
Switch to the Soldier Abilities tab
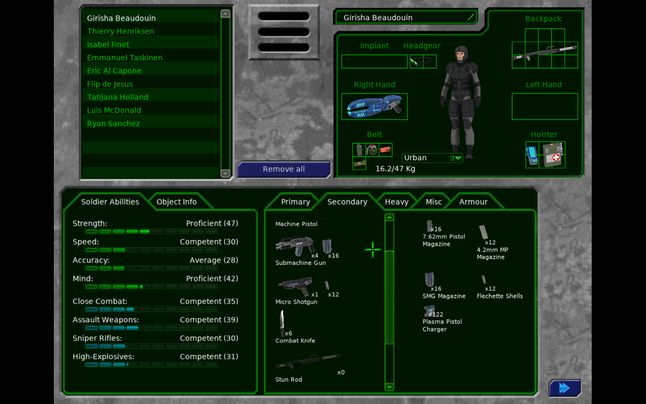click(110, 202)
